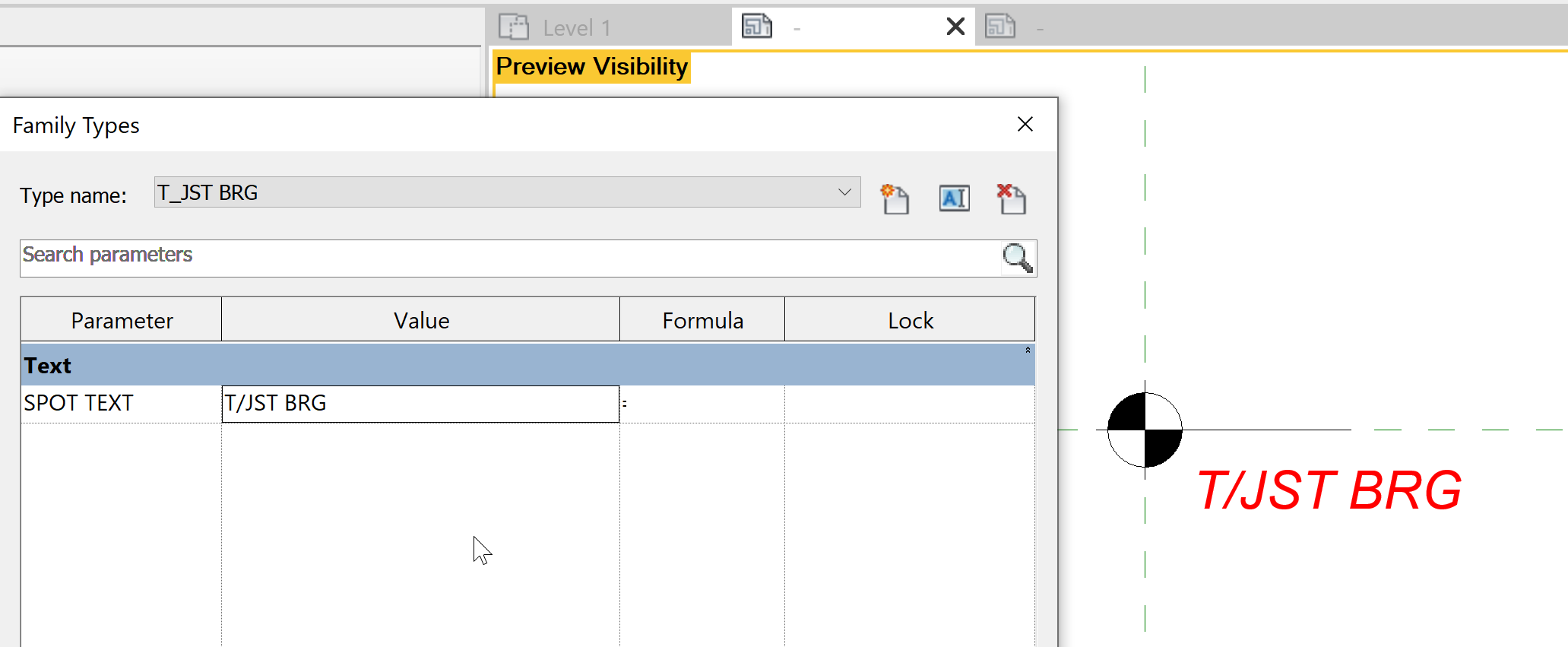Click the Rename Type icon
Viewport: 1568px width, 647px height.
[954, 198]
